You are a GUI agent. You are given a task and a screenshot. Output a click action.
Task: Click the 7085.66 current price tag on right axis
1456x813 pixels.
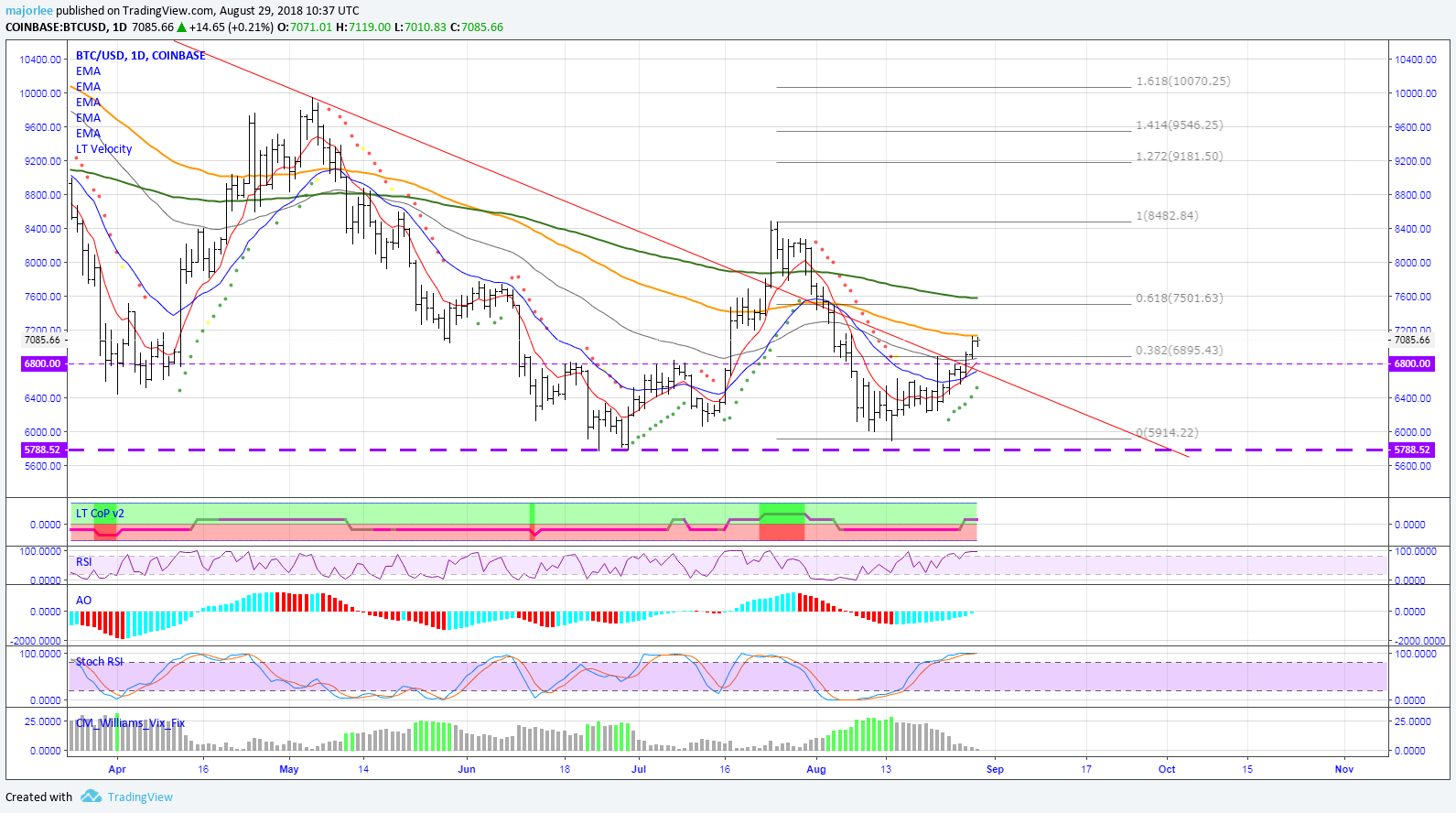pyautogui.click(x=1412, y=341)
